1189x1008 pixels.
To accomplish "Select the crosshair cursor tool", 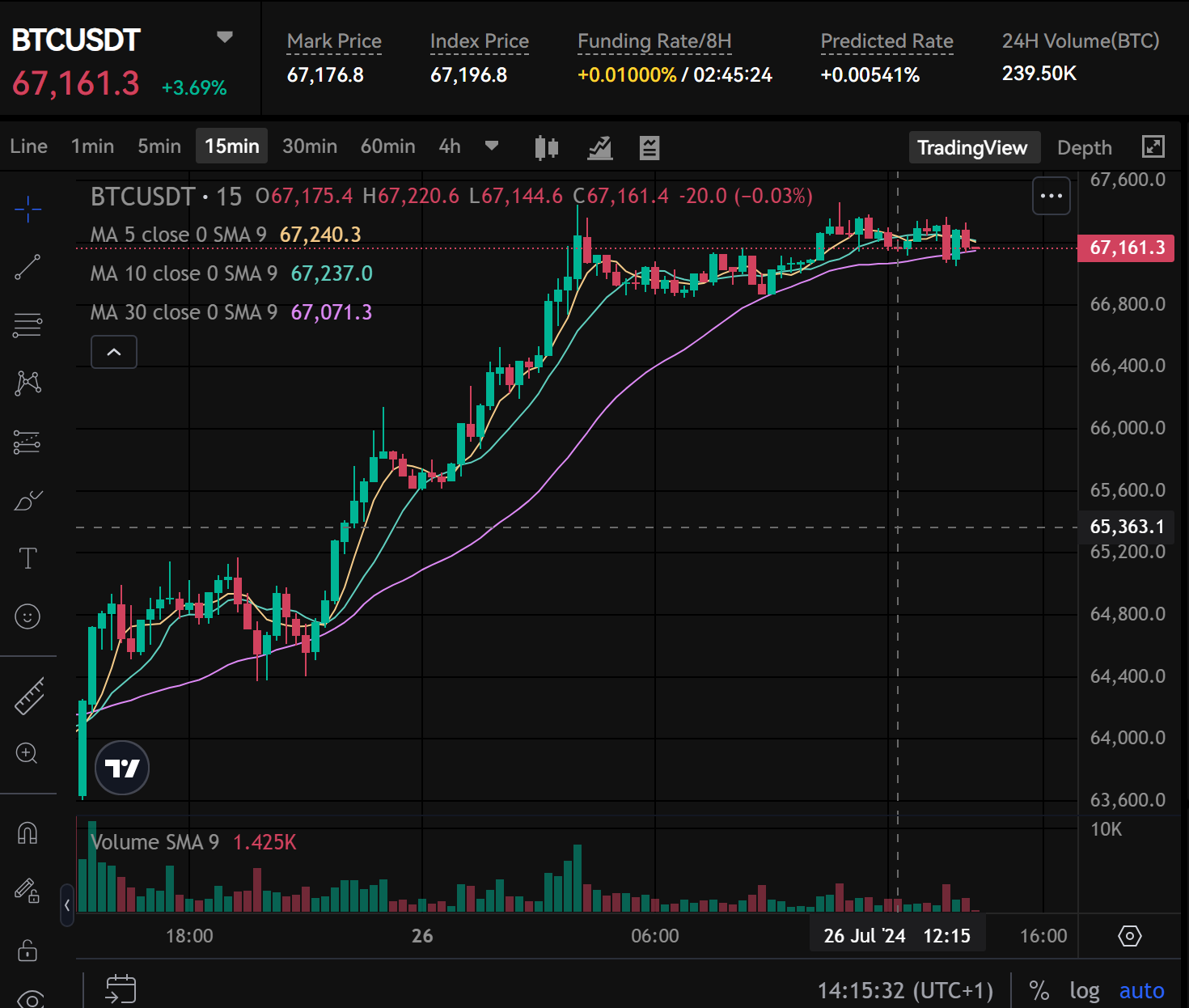I will [28, 209].
